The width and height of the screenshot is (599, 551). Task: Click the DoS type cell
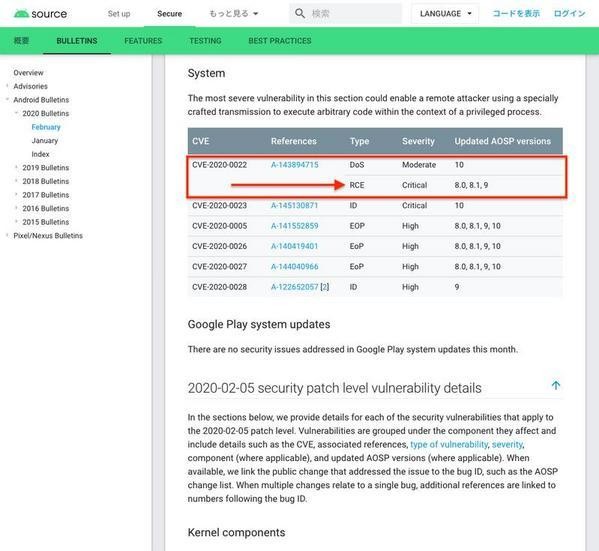click(357, 165)
